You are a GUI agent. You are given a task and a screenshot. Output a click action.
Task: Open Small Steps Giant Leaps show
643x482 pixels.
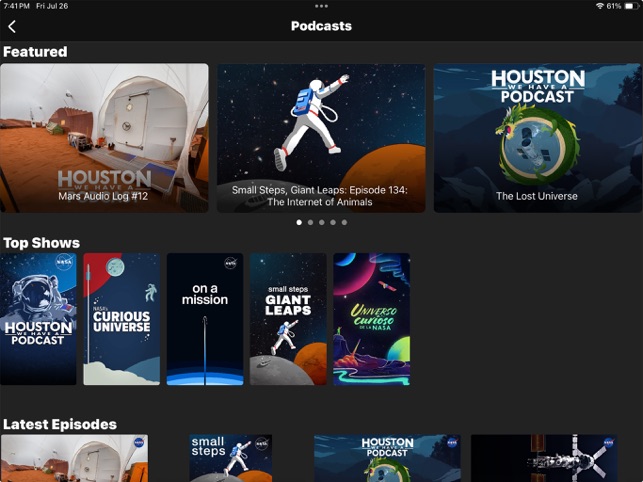point(288,319)
